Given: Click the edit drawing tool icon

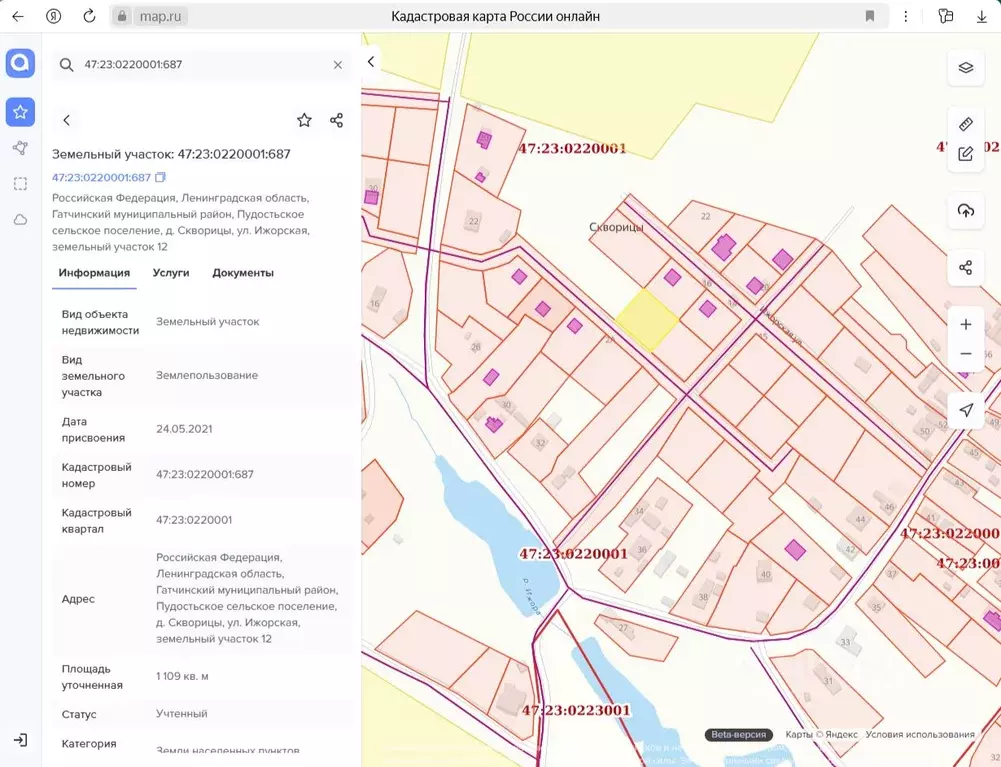Looking at the screenshot, I should [x=965, y=154].
